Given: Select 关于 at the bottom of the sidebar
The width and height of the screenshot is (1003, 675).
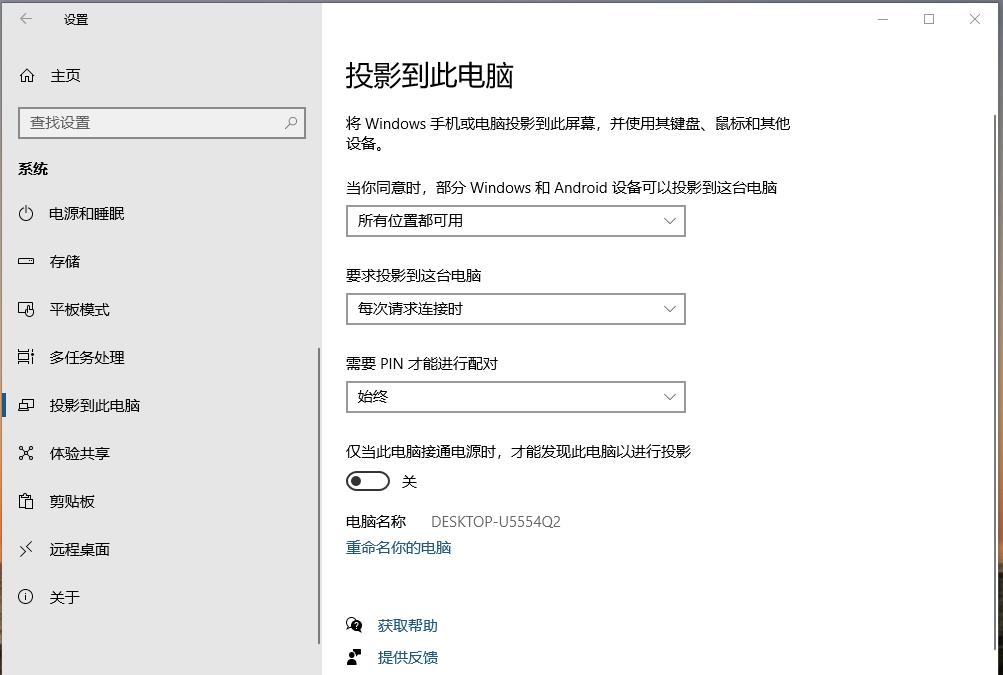Looking at the screenshot, I should click(63, 597).
